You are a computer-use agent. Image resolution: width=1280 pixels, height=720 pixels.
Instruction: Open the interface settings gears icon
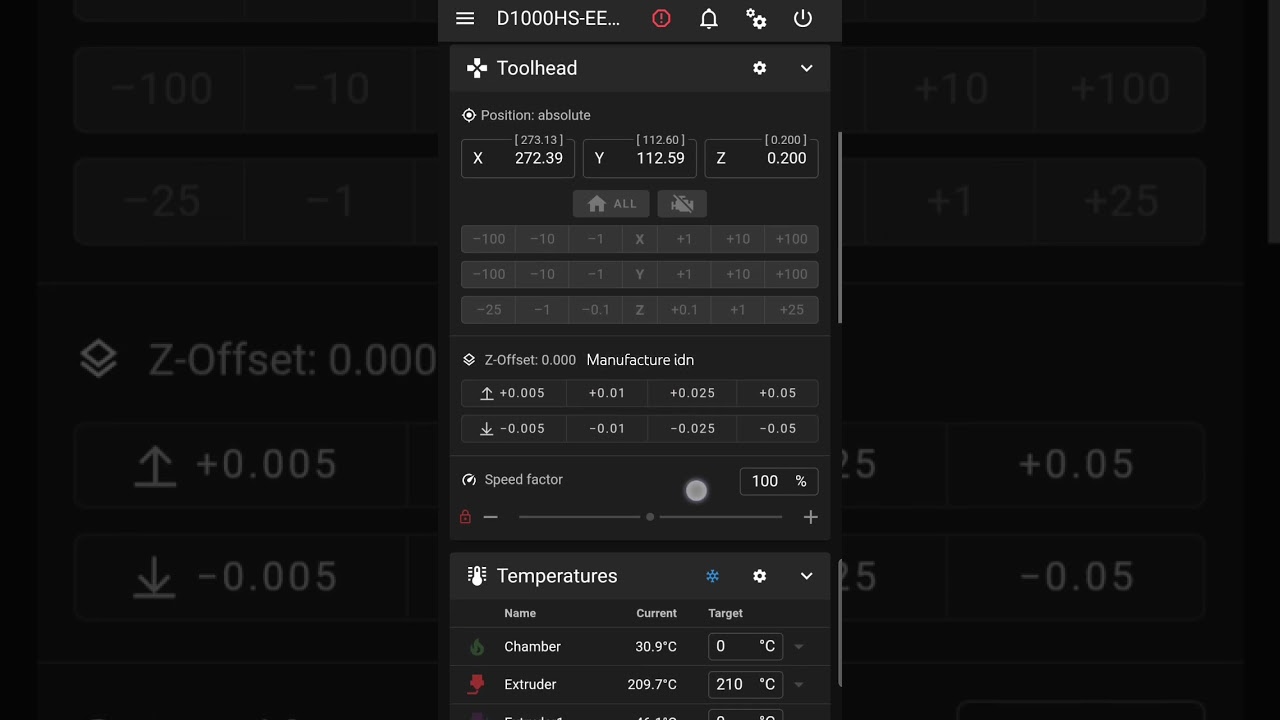(x=756, y=19)
